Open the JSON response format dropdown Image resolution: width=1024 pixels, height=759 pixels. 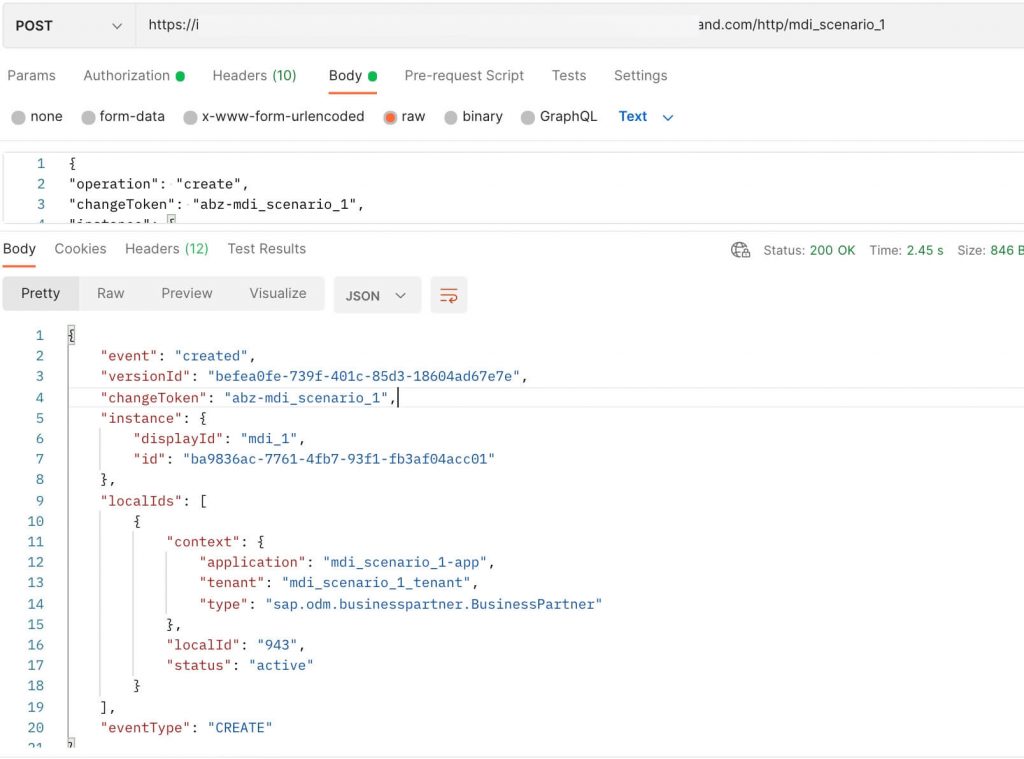tap(377, 295)
